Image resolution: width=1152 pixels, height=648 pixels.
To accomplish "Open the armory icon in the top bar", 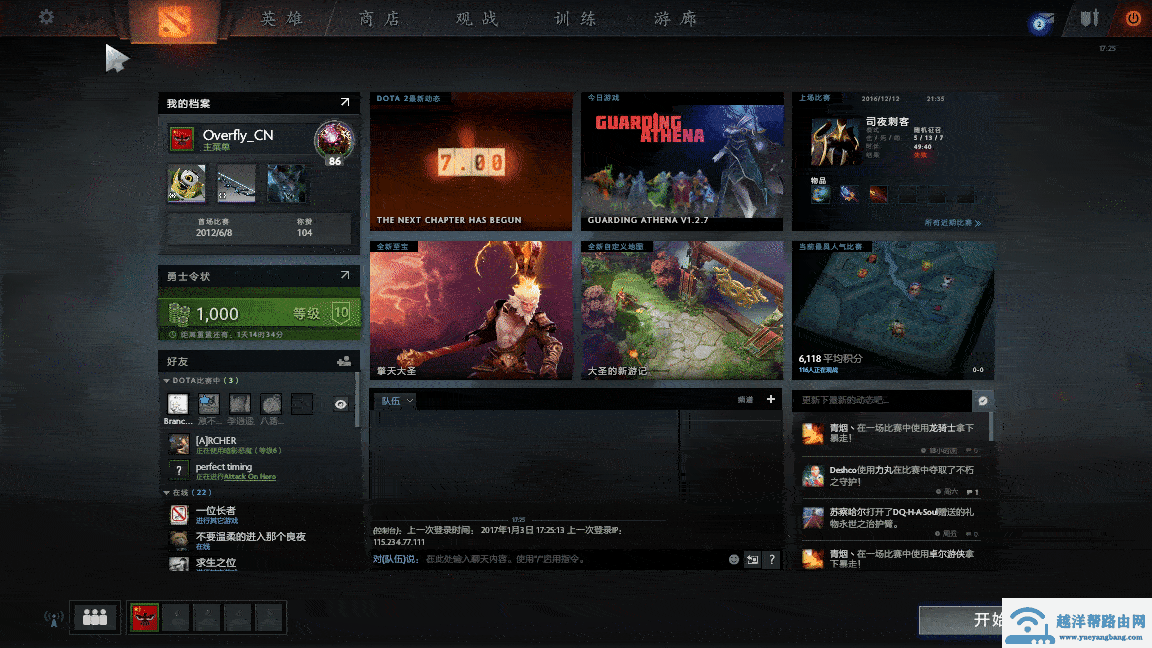I will [x=1090, y=17].
